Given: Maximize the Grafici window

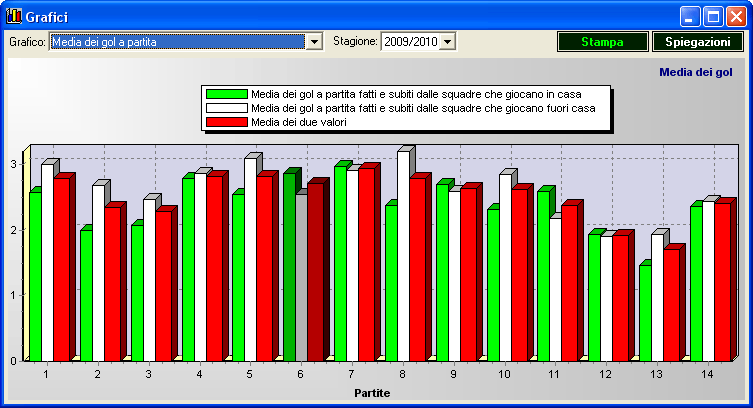Looking at the screenshot, I should click(714, 16).
